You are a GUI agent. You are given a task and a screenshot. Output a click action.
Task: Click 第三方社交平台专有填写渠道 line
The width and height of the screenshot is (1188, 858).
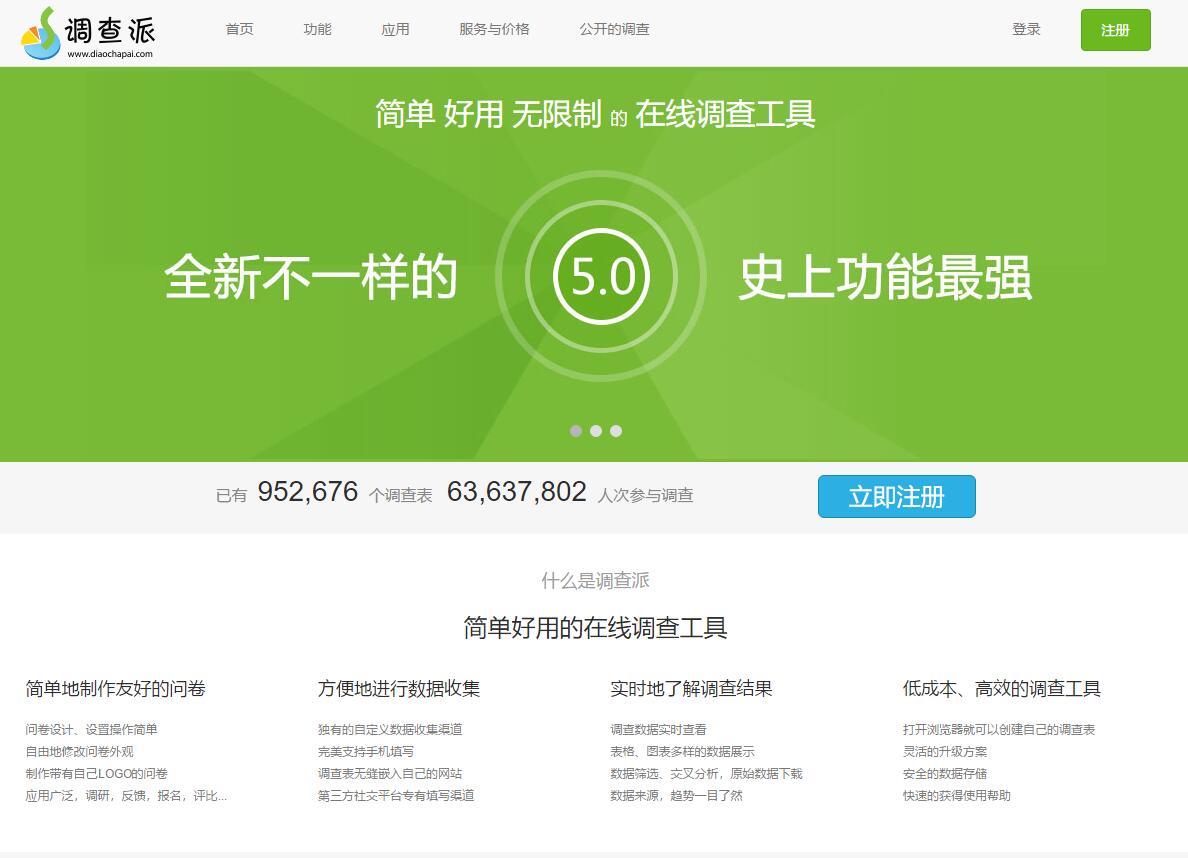coord(395,795)
